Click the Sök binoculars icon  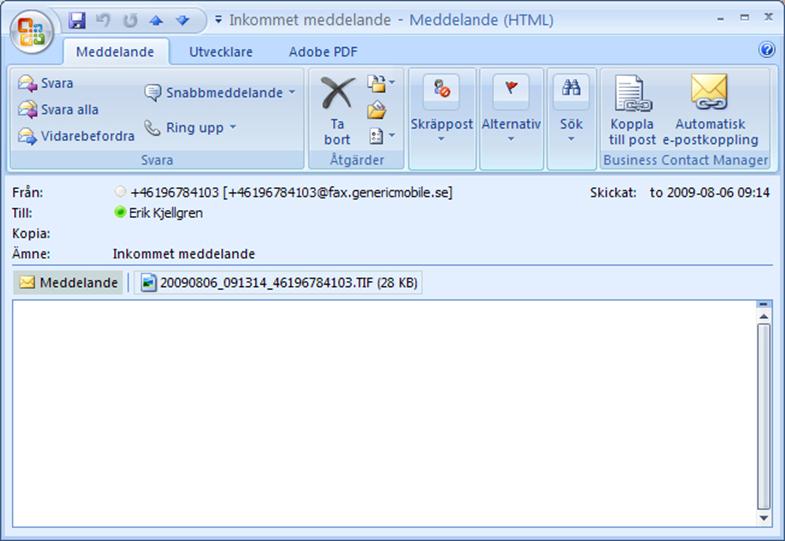[x=571, y=89]
